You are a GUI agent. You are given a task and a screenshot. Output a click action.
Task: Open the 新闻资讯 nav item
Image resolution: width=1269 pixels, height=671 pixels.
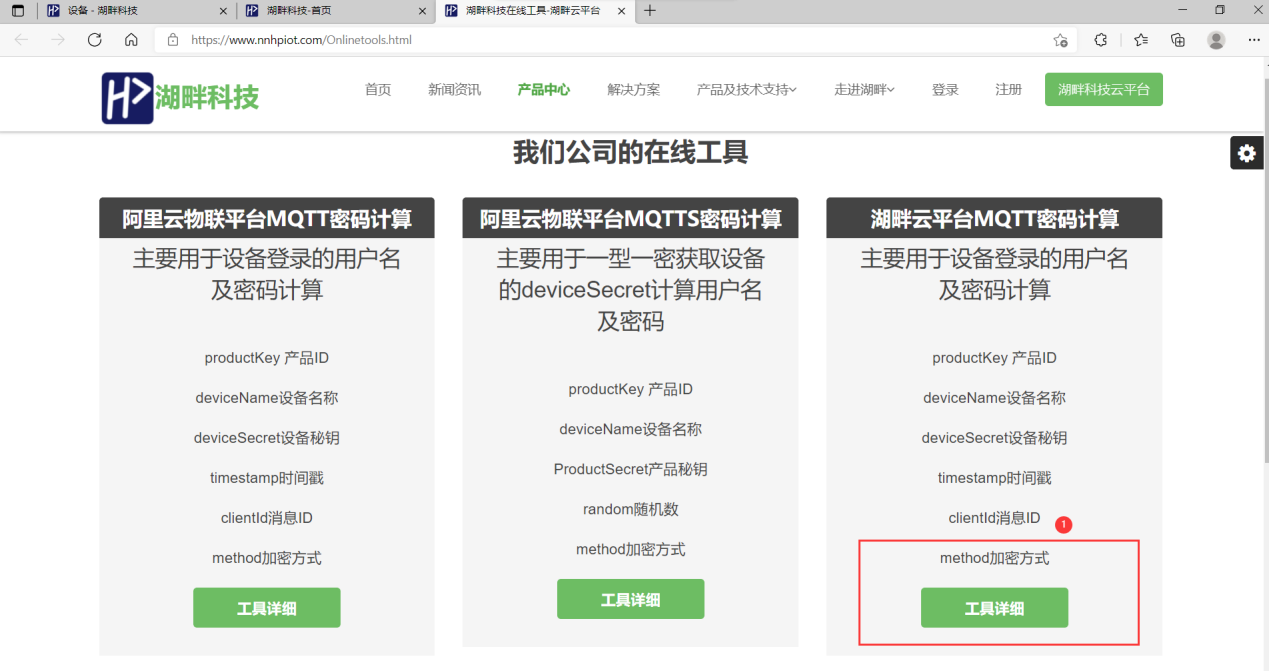(454, 90)
